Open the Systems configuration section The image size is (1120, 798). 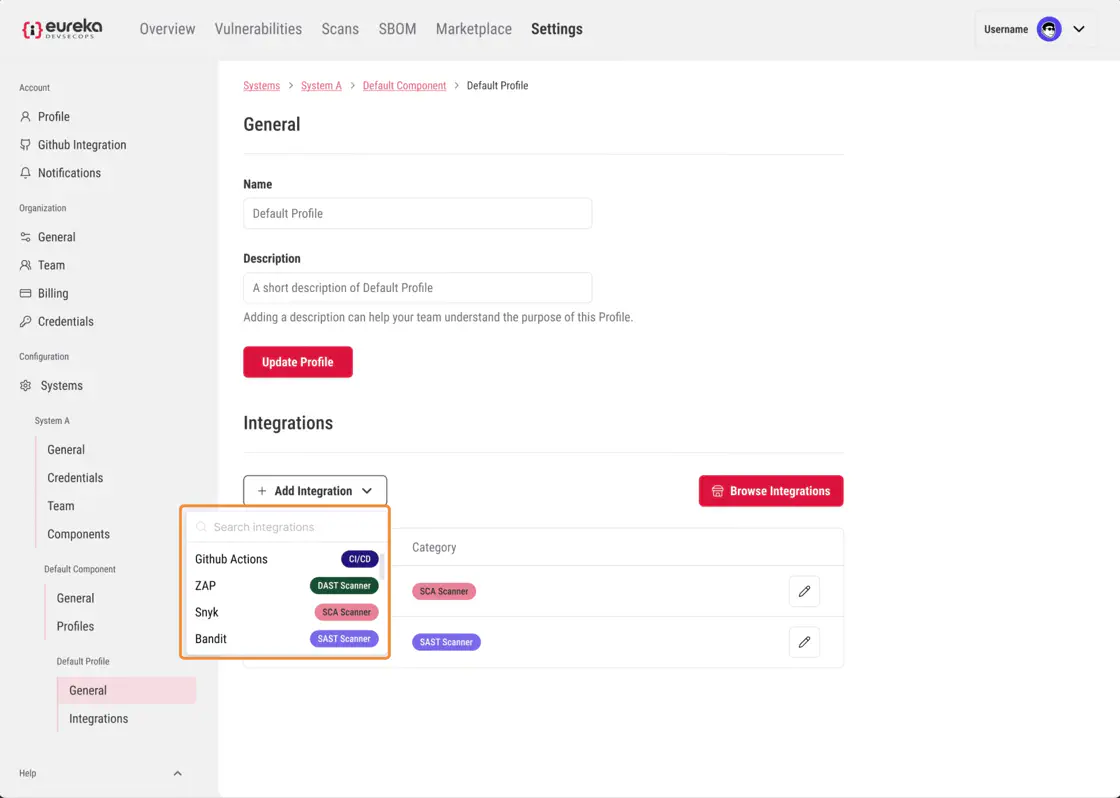coord(61,385)
